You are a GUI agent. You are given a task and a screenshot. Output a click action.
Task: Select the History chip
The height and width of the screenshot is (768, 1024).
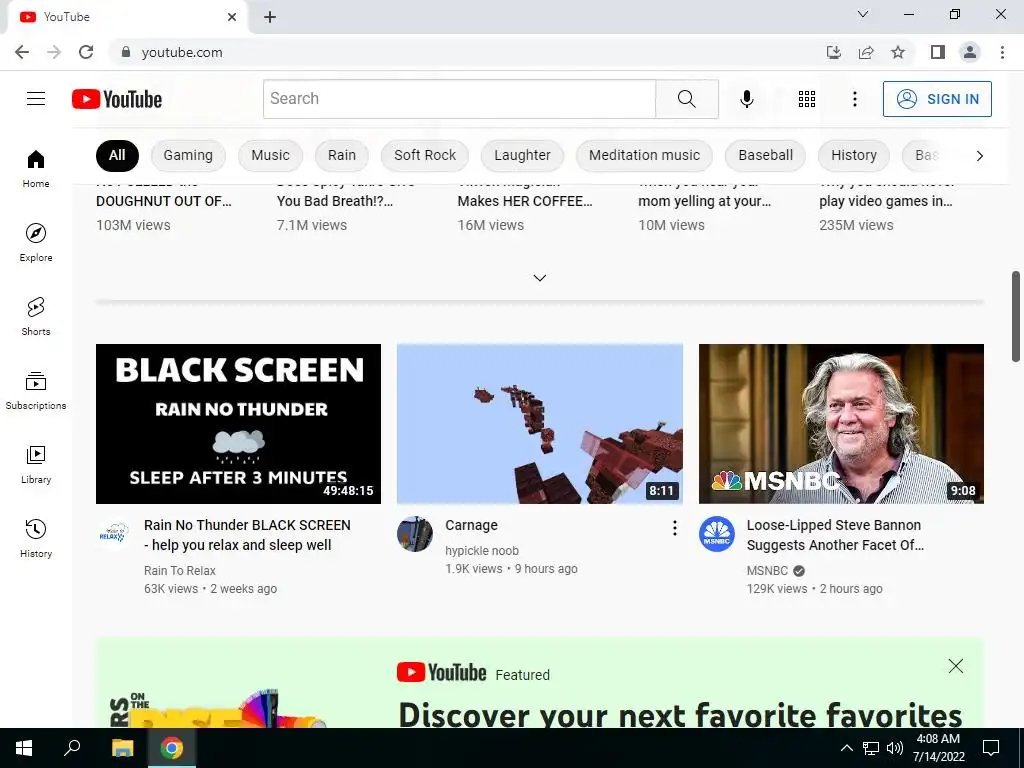coord(854,155)
